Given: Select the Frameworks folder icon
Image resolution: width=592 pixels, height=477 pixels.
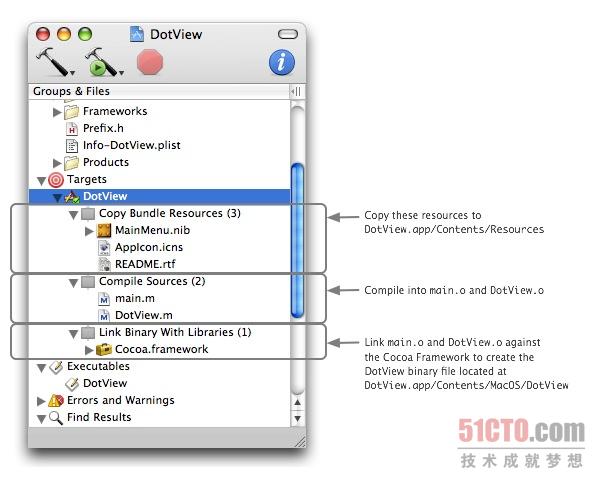Looking at the screenshot, I should coord(71,112).
